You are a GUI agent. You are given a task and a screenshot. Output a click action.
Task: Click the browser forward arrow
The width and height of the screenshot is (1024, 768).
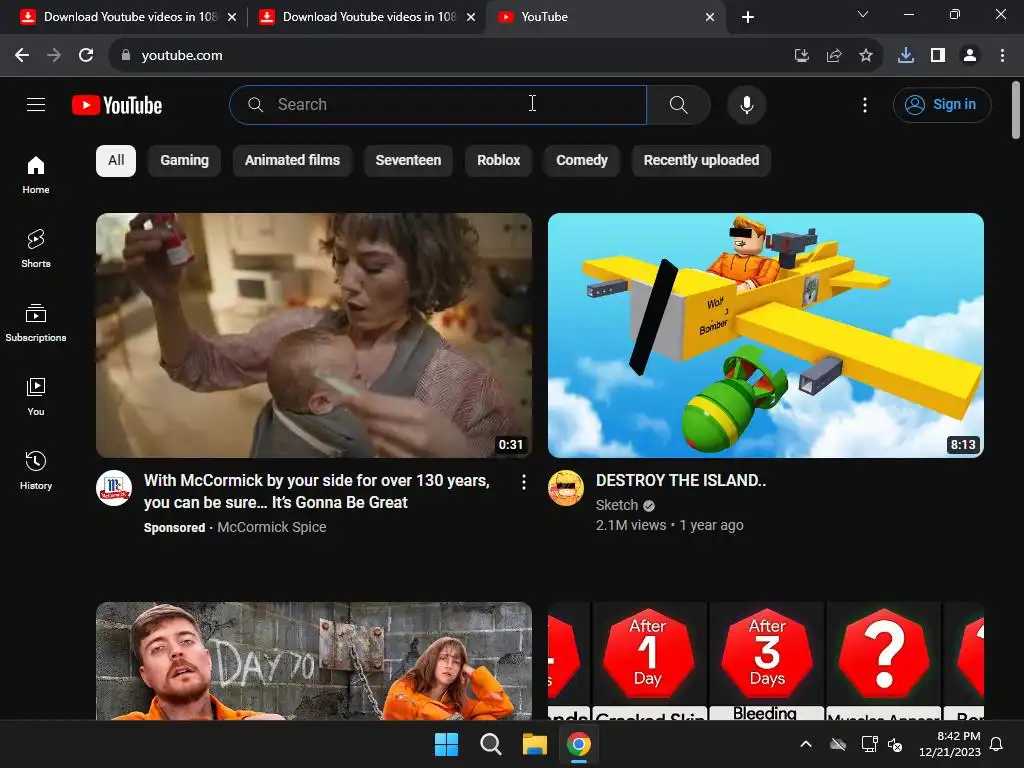(54, 56)
